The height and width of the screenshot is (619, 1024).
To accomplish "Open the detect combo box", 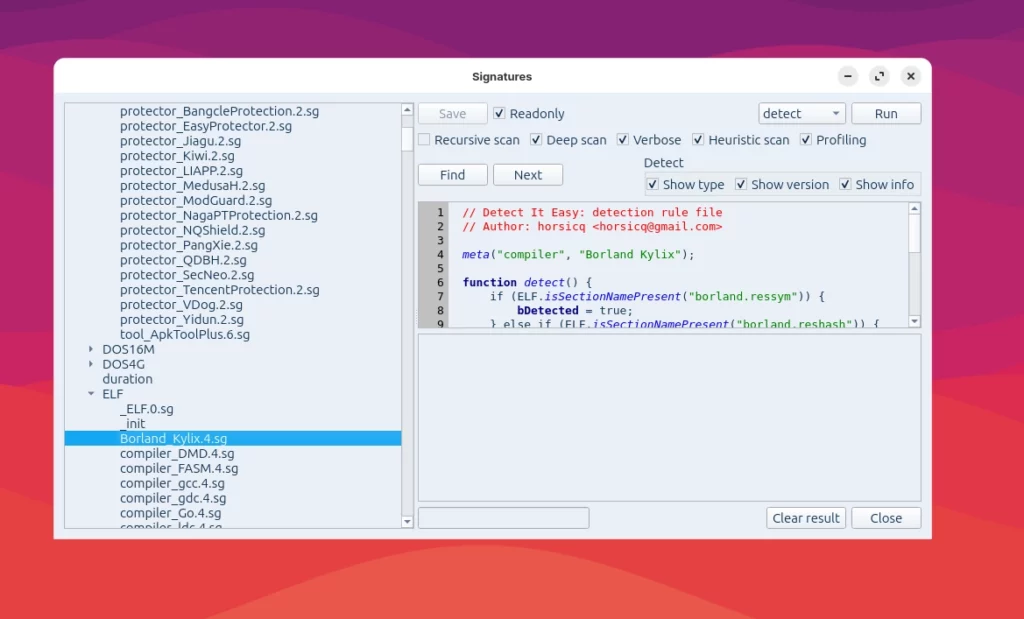I will [x=802, y=114].
